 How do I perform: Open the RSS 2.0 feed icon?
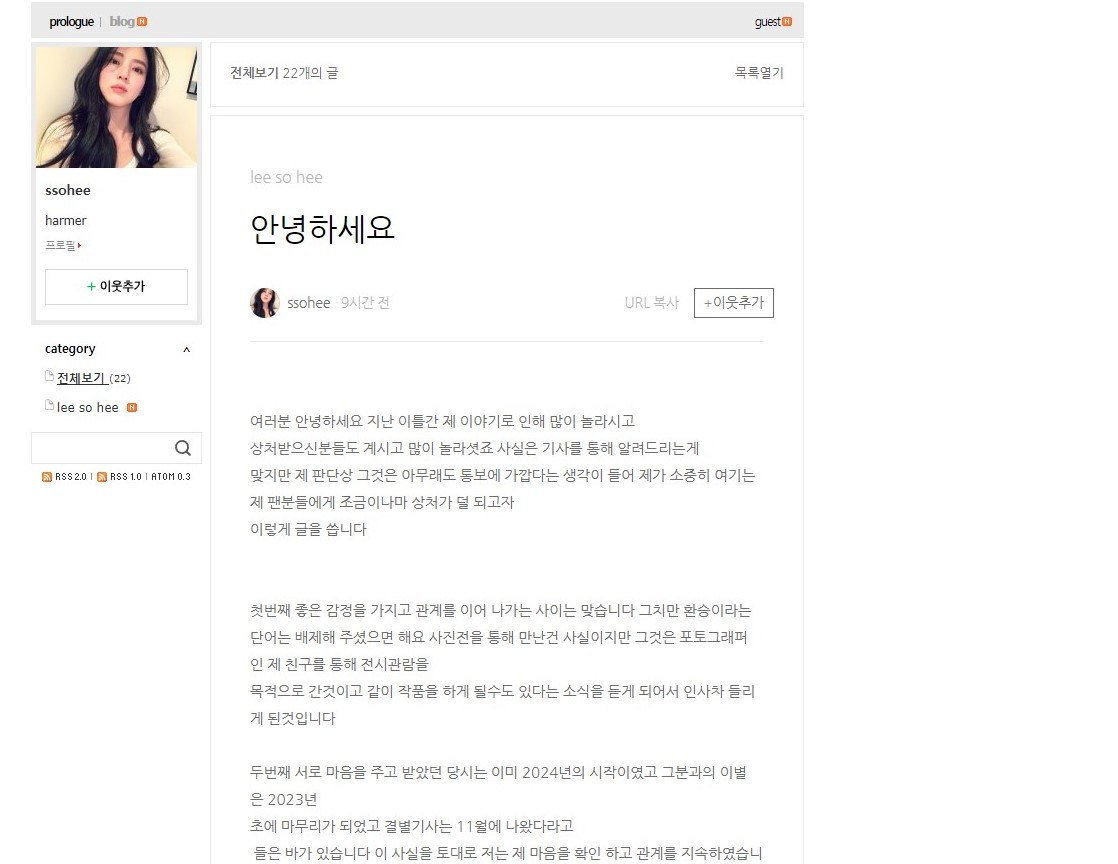[47, 477]
